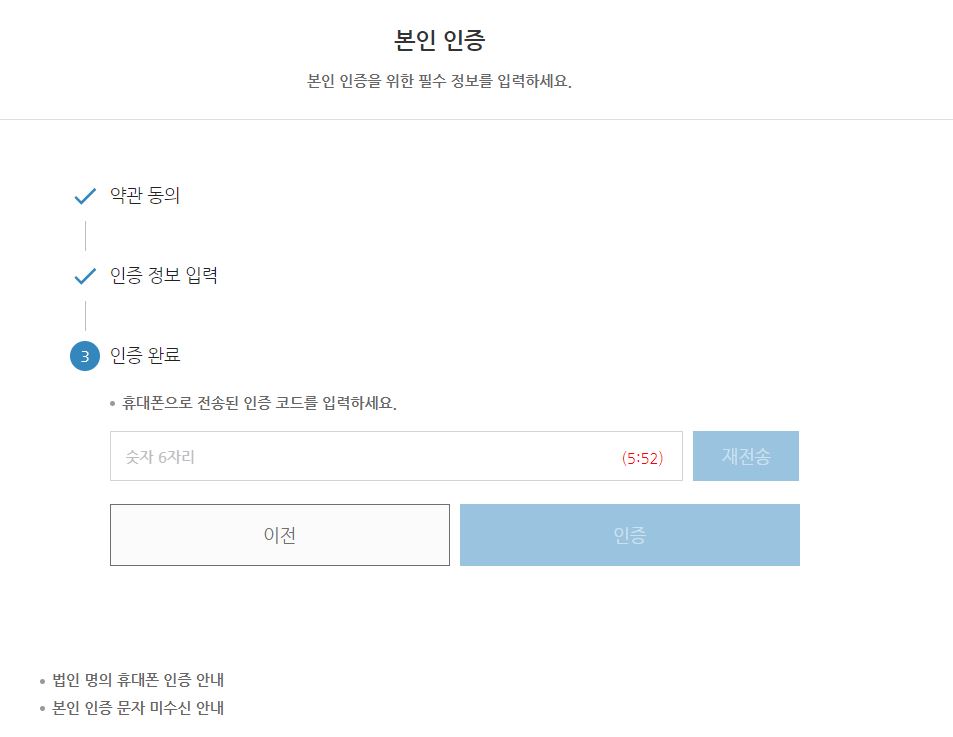Click the blue step 3 circle icon
The height and width of the screenshot is (737, 953).
click(x=85, y=356)
